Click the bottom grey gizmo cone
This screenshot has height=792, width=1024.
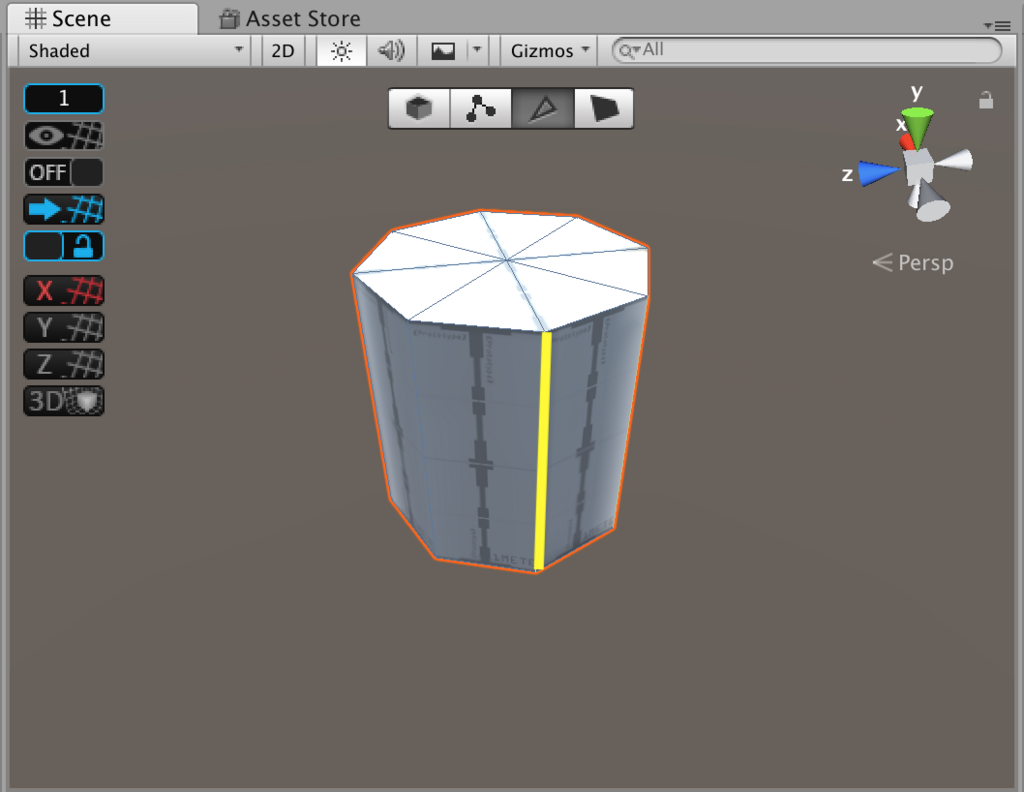click(x=930, y=202)
